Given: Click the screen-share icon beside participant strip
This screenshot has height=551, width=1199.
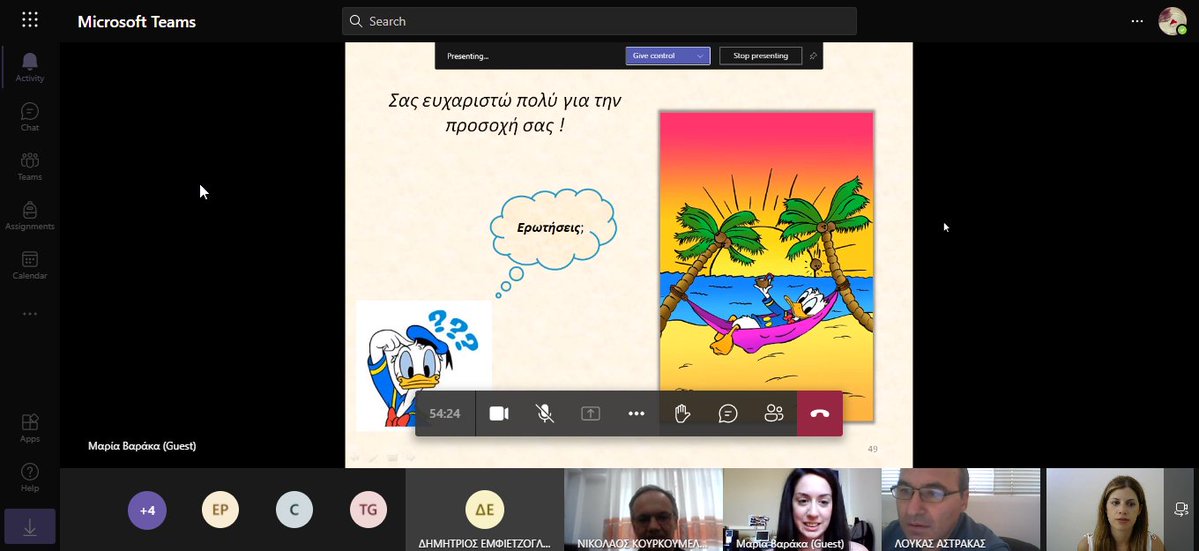Looking at the screenshot, I should click(x=1181, y=508).
